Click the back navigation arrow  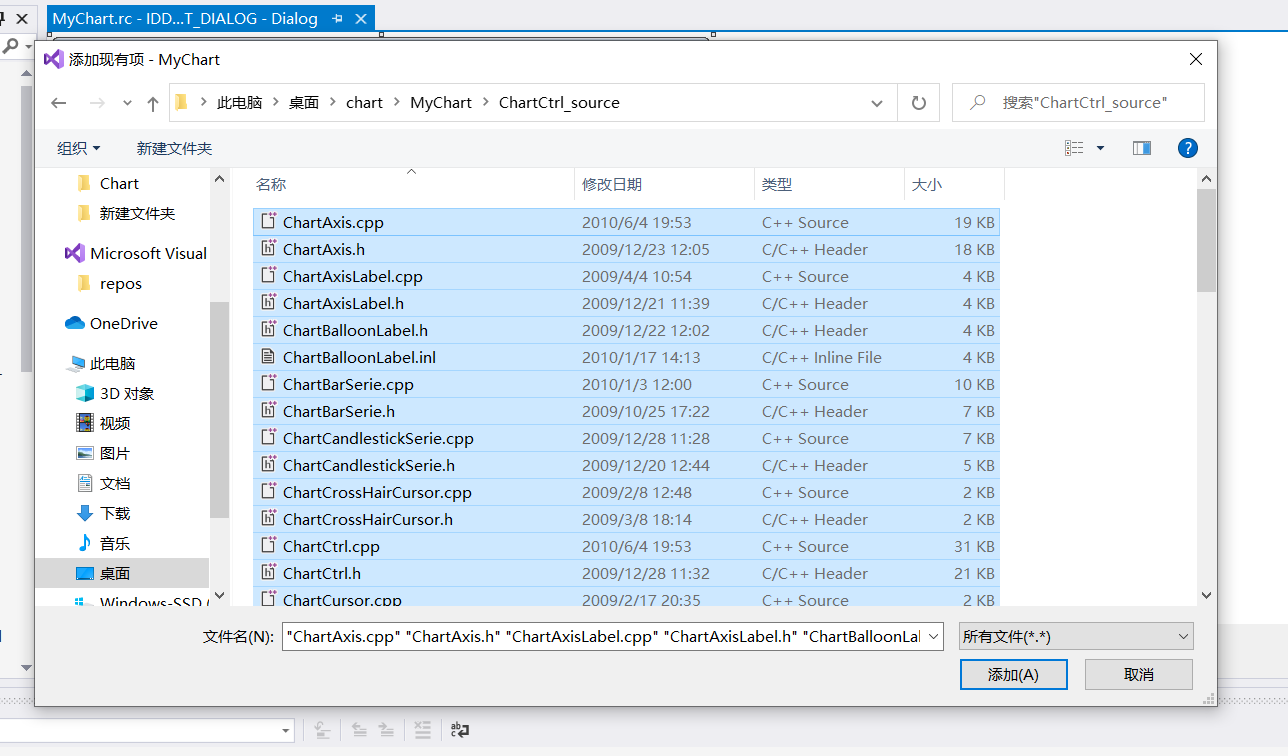click(x=58, y=103)
